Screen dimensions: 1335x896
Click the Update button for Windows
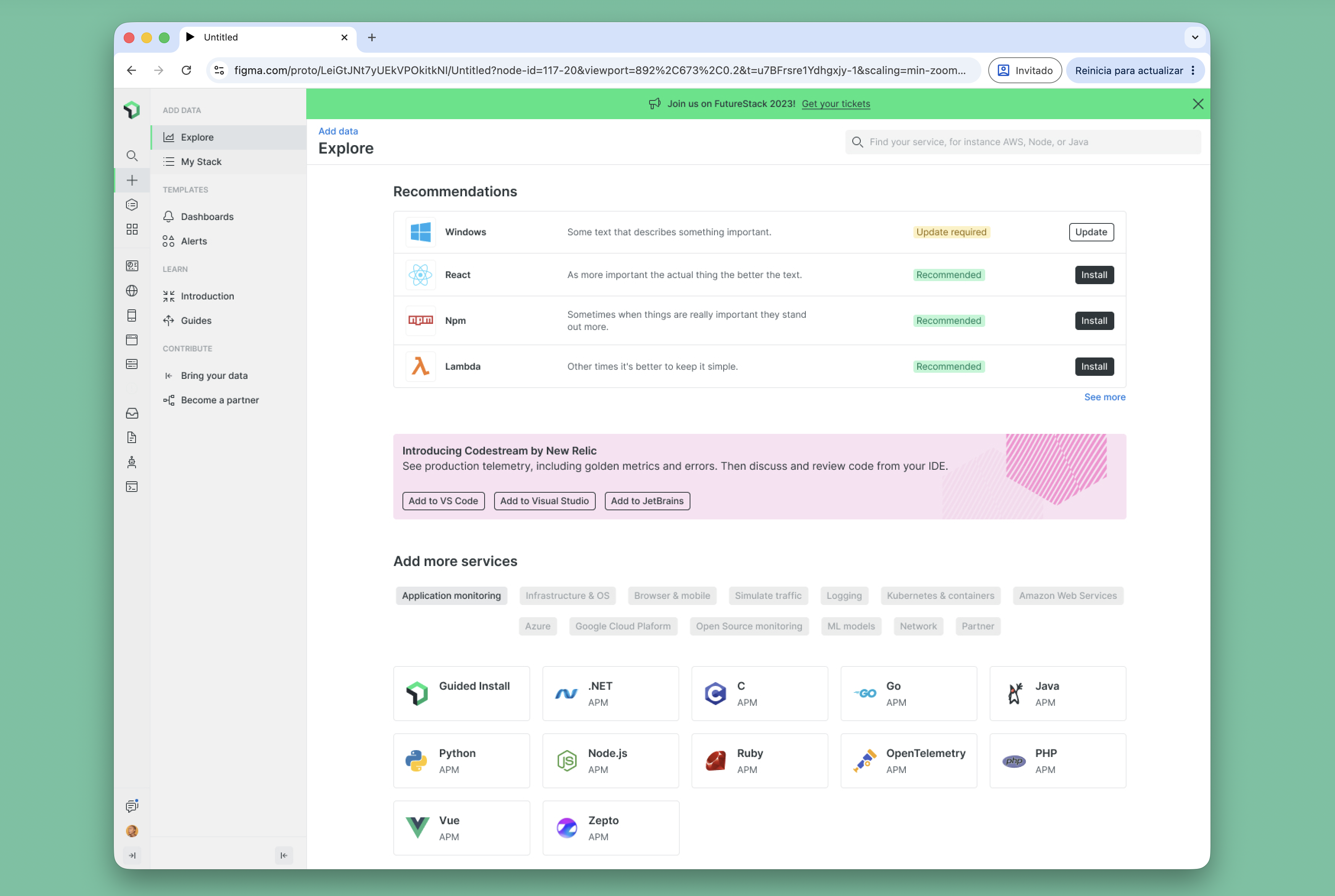(1091, 232)
